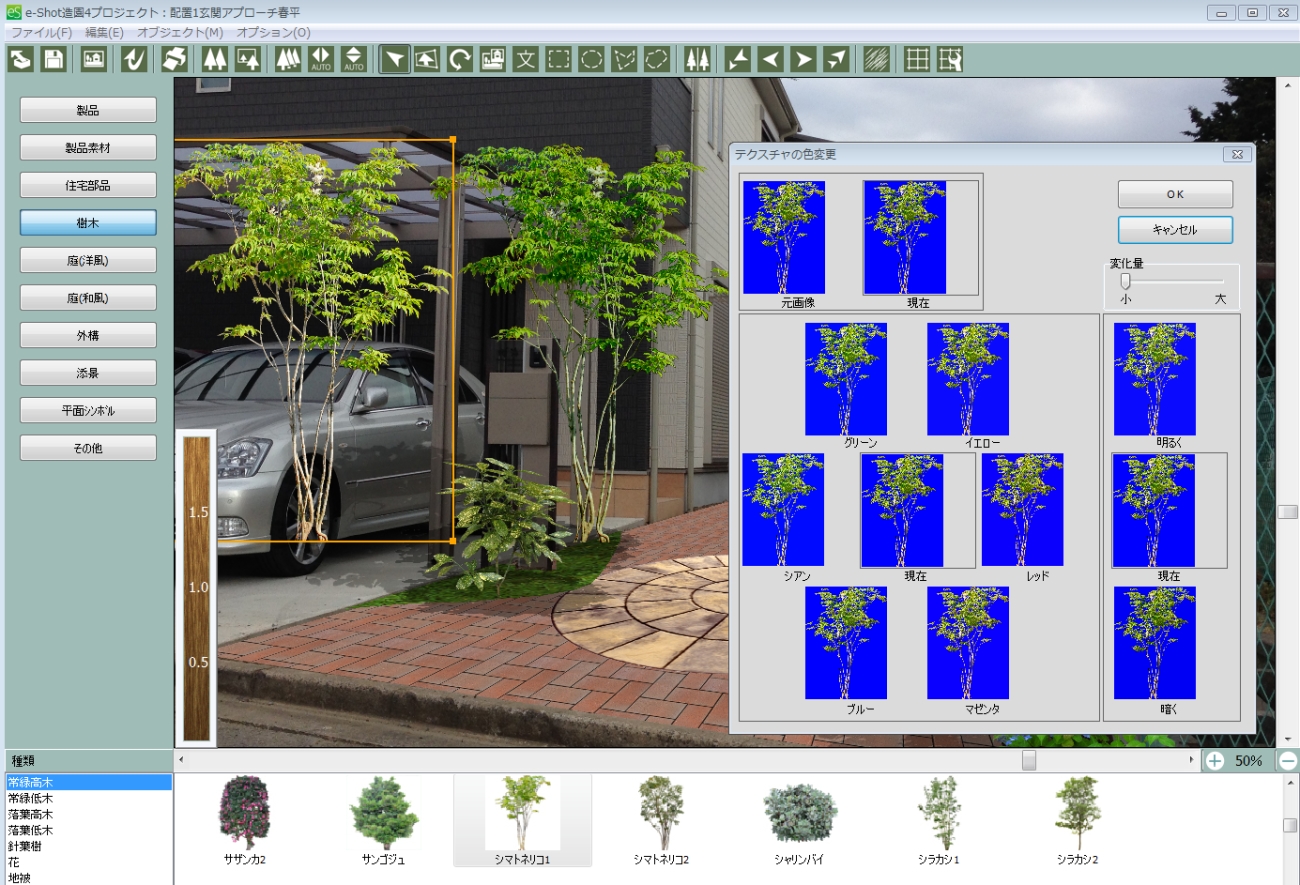Click the horizontal scrollbar thumb under the canvas
The height and width of the screenshot is (885, 1300).
tap(1028, 761)
